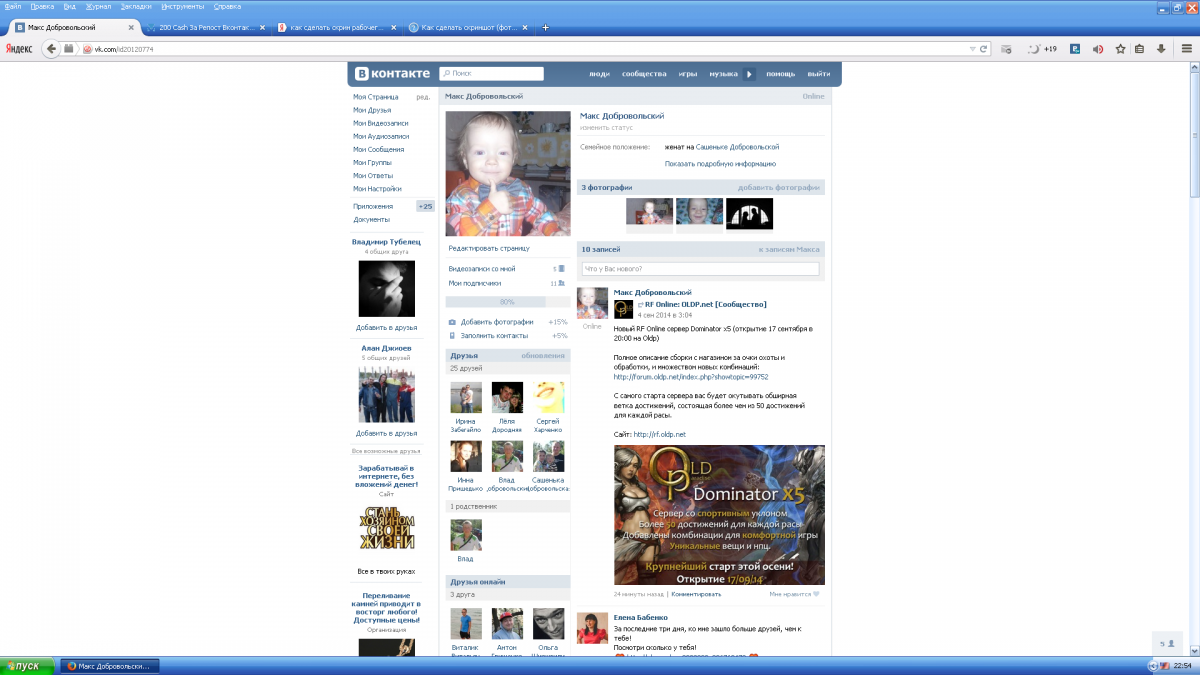Open the Инструменты menu
Screen dimensions: 1200x675
click(183, 6)
